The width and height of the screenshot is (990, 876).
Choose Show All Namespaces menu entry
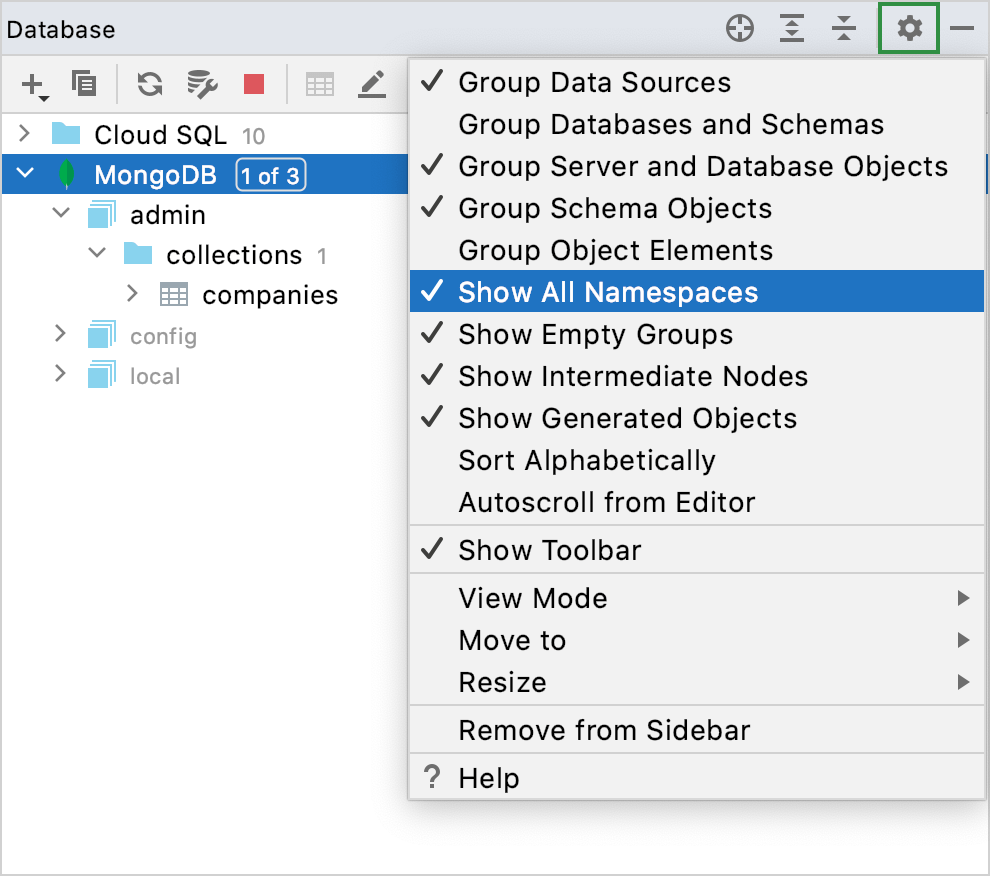coord(606,292)
